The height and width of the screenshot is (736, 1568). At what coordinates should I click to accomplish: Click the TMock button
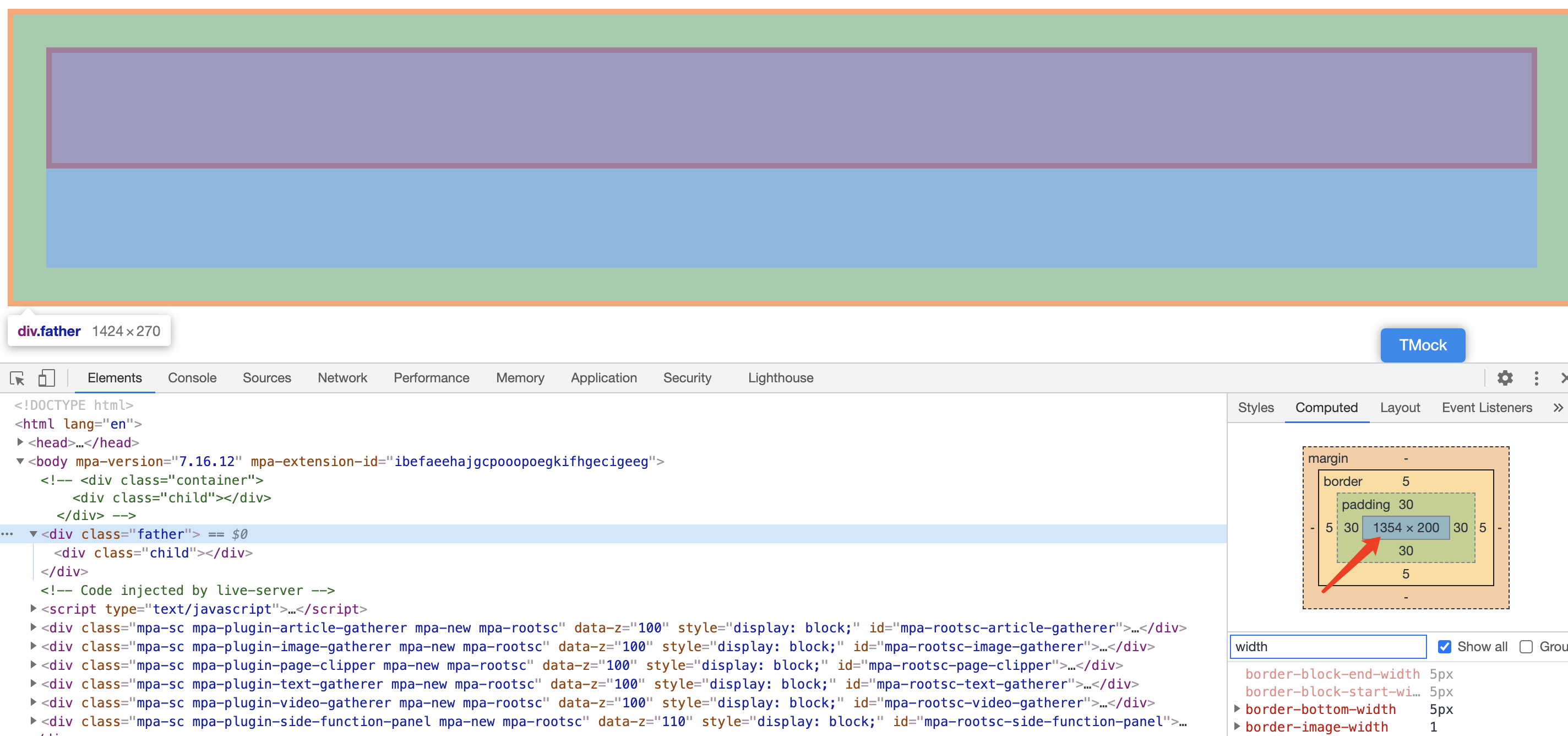[x=1422, y=345]
